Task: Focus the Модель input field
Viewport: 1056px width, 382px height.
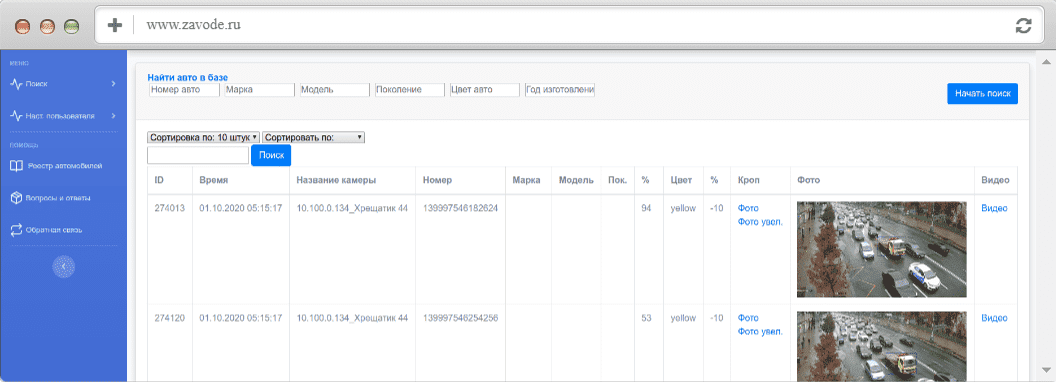Action: tap(335, 90)
